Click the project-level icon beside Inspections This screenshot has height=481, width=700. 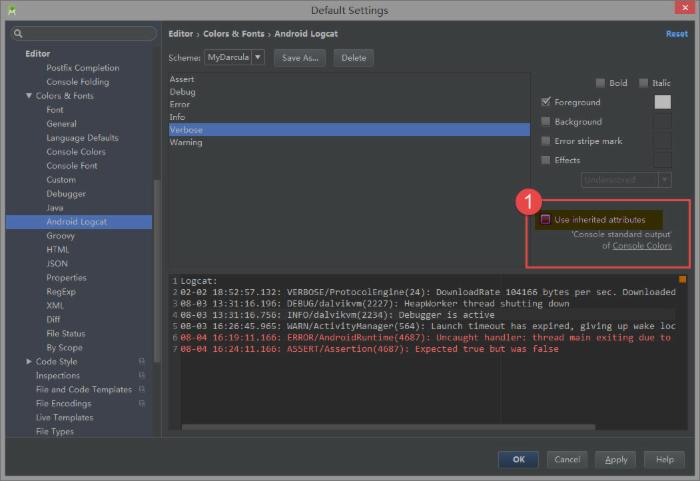(142, 376)
